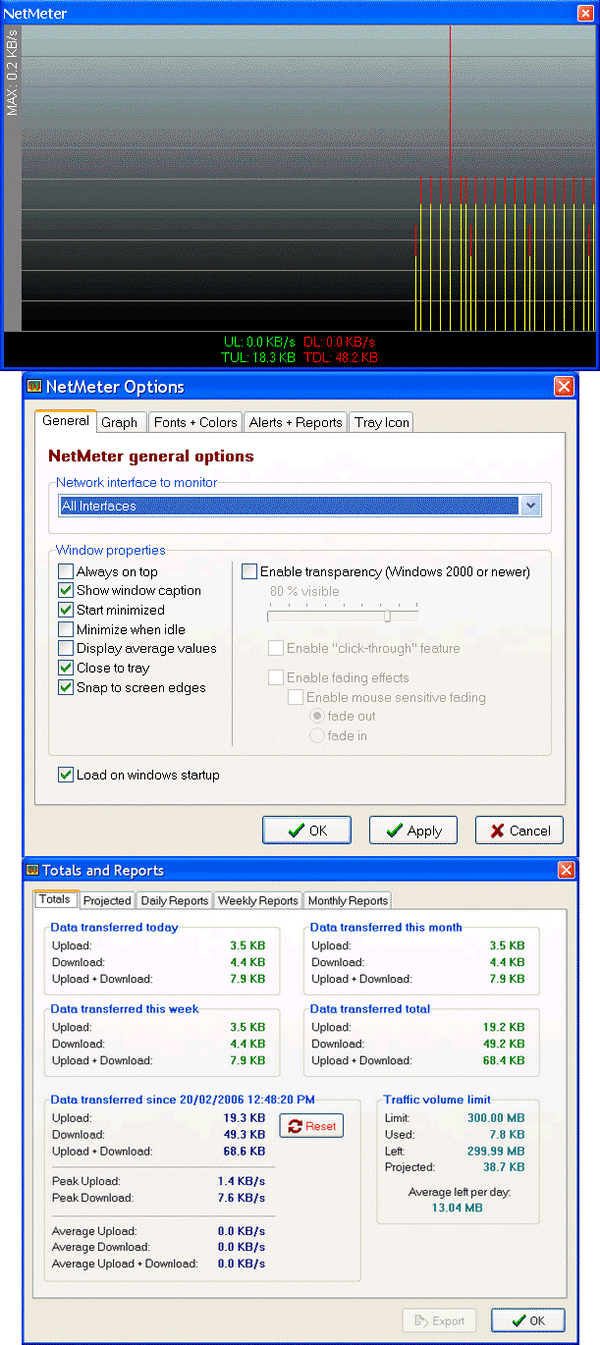The image size is (600, 1345).
Task: Switch to the Graph tab
Action: (120, 422)
